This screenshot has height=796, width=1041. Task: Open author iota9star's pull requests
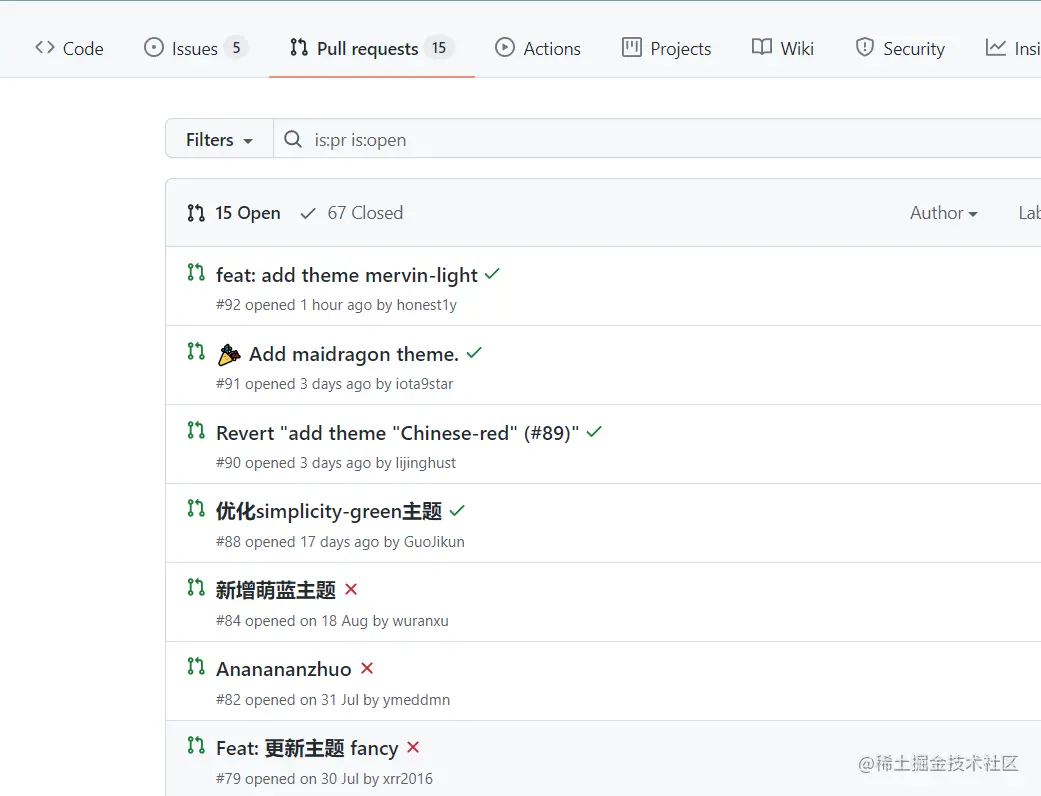[x=424, y=384]
